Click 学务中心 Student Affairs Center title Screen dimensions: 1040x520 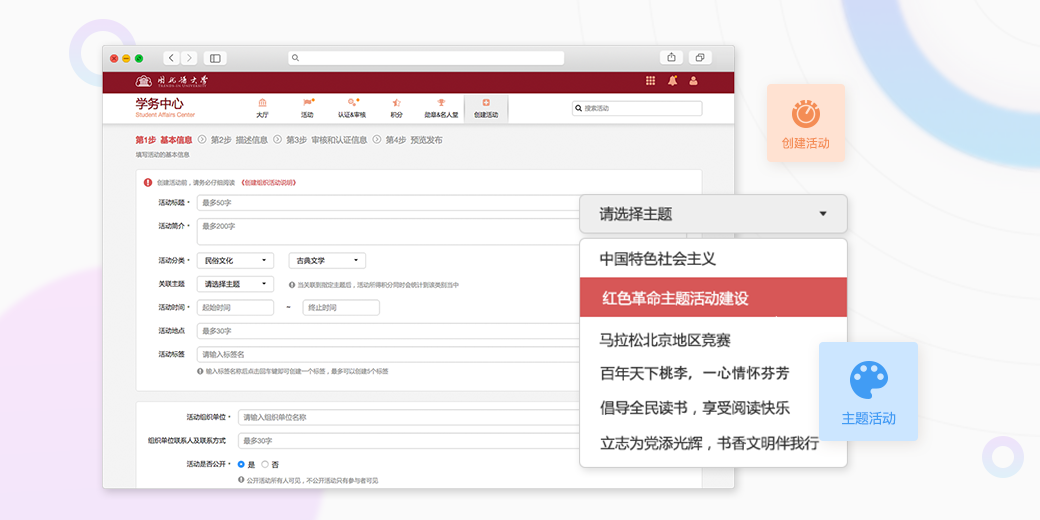coord(165,107)
